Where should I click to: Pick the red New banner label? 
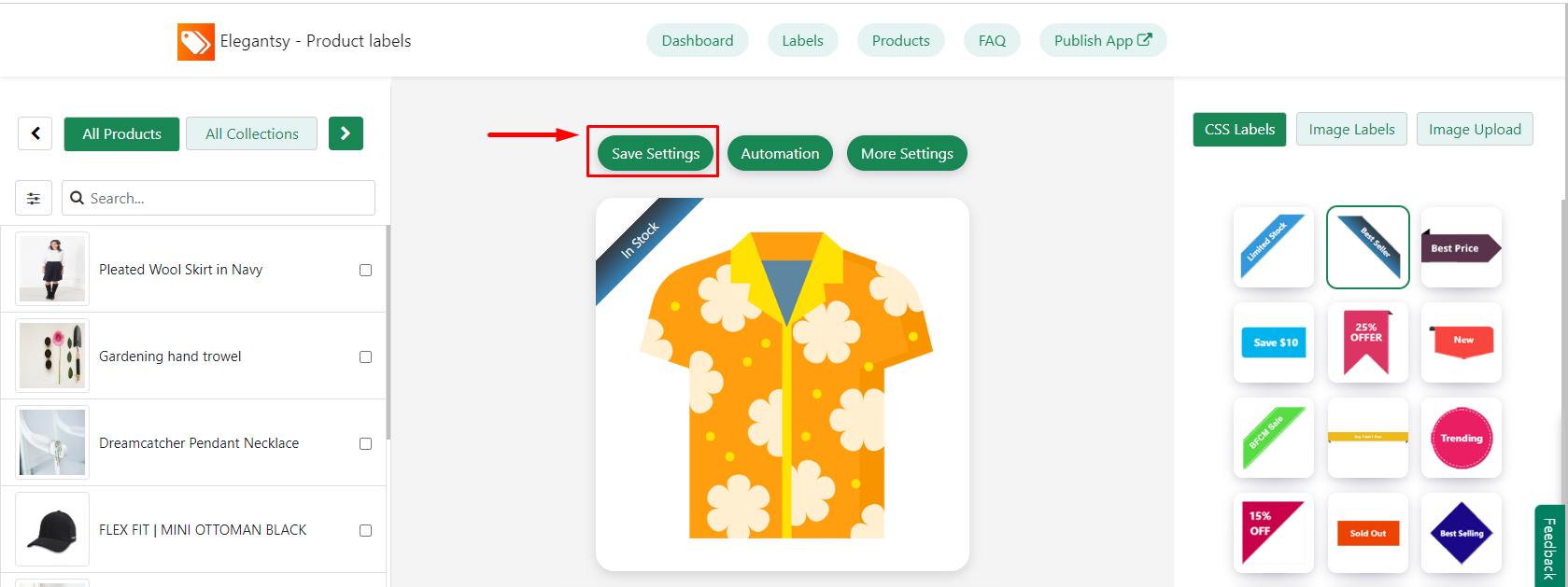[1461, 342]
